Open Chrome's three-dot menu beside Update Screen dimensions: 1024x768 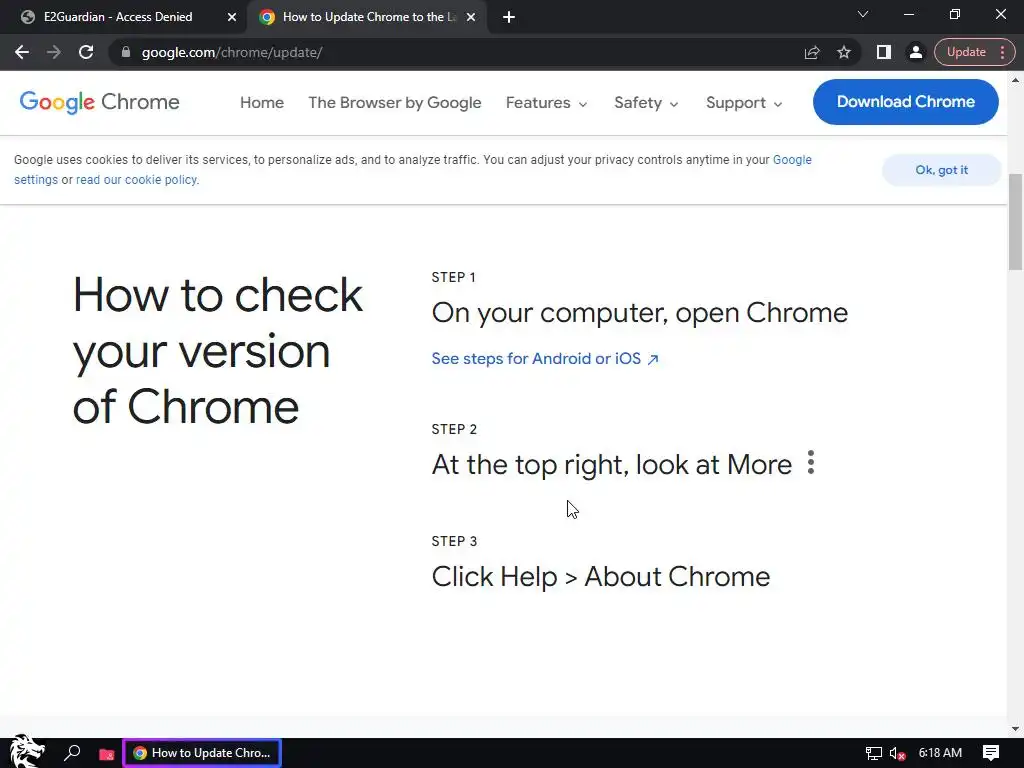click(x=1002, y=52)
